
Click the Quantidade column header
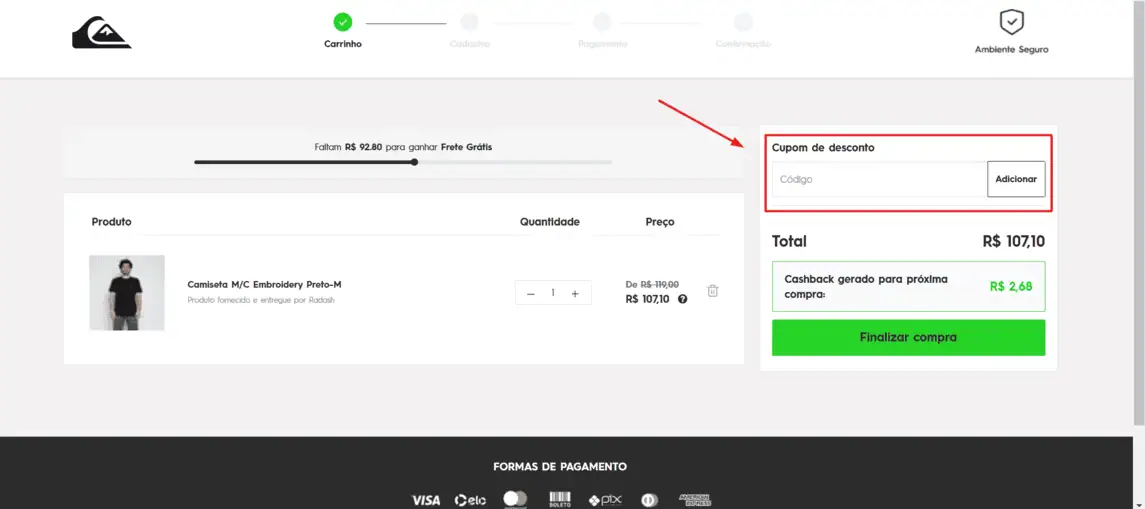click(x=550, y=221)
